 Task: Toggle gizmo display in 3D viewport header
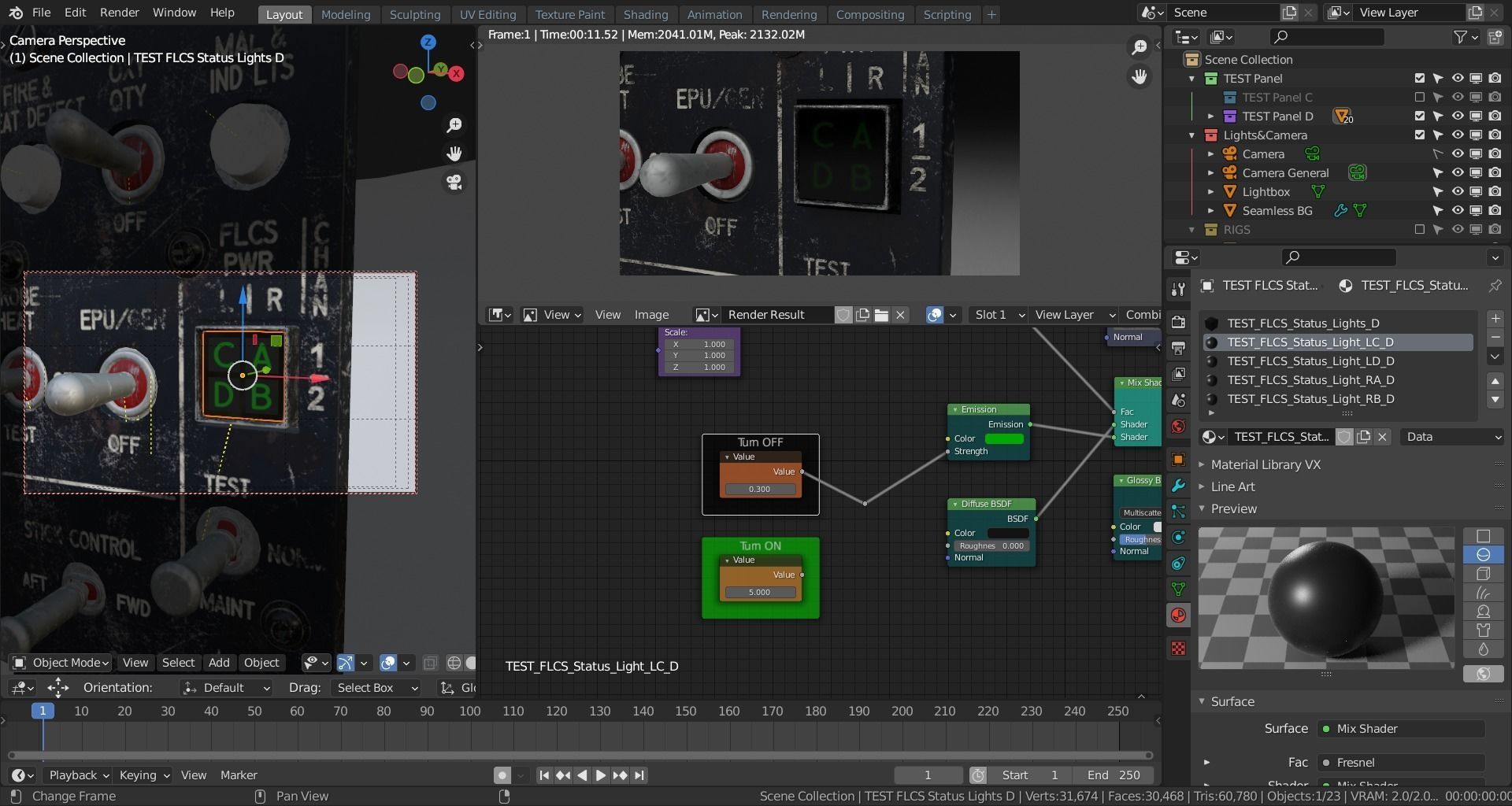[345, 663]
